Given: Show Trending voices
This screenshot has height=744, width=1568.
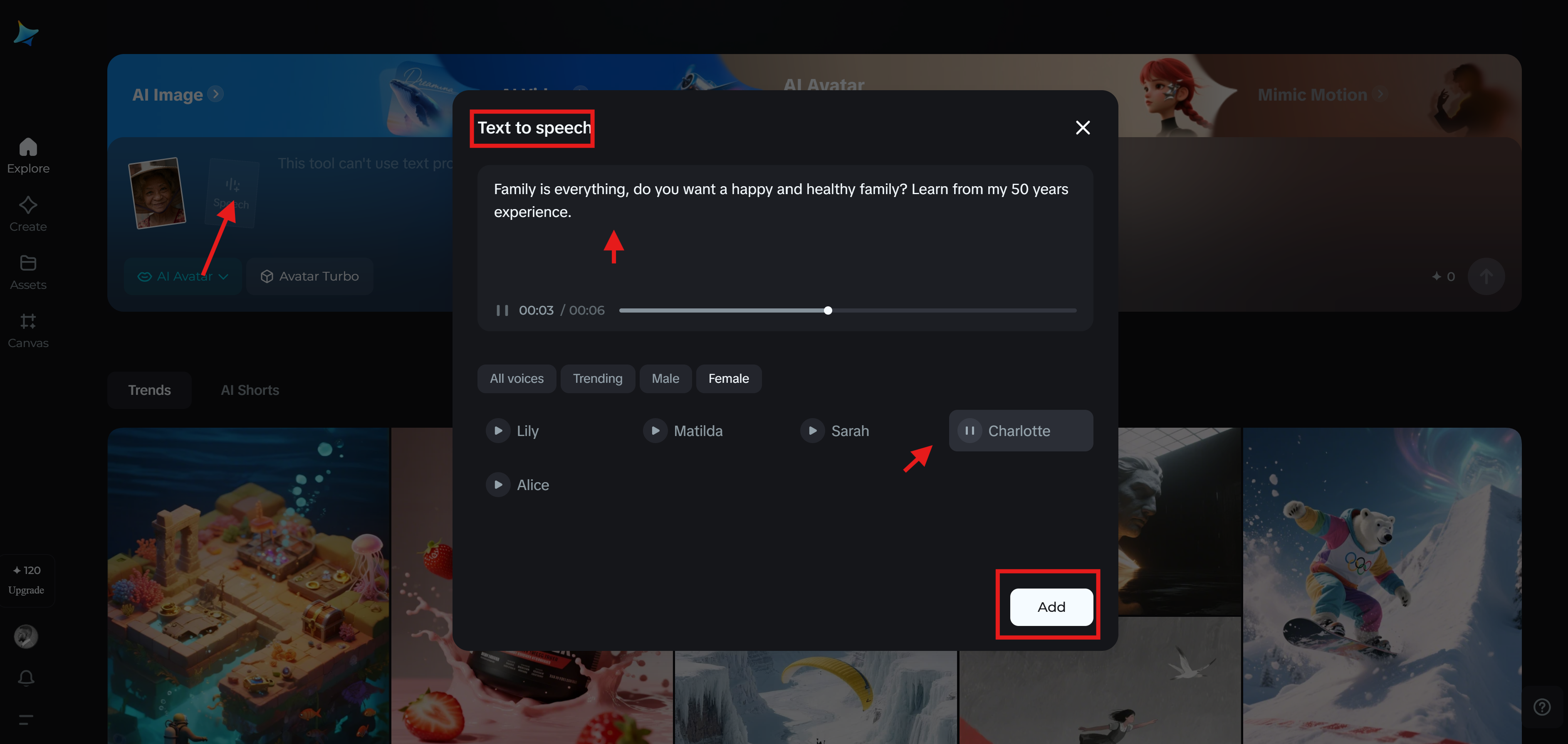Looking at the screenshot, I should point(597,378).
